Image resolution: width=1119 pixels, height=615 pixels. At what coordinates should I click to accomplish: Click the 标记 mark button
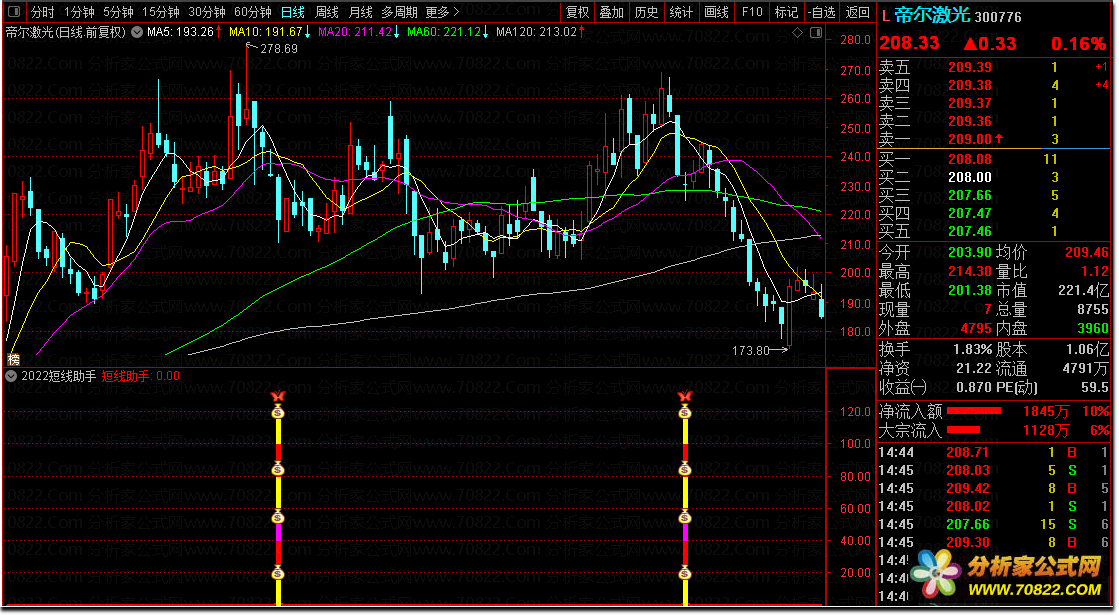point(786,12)
